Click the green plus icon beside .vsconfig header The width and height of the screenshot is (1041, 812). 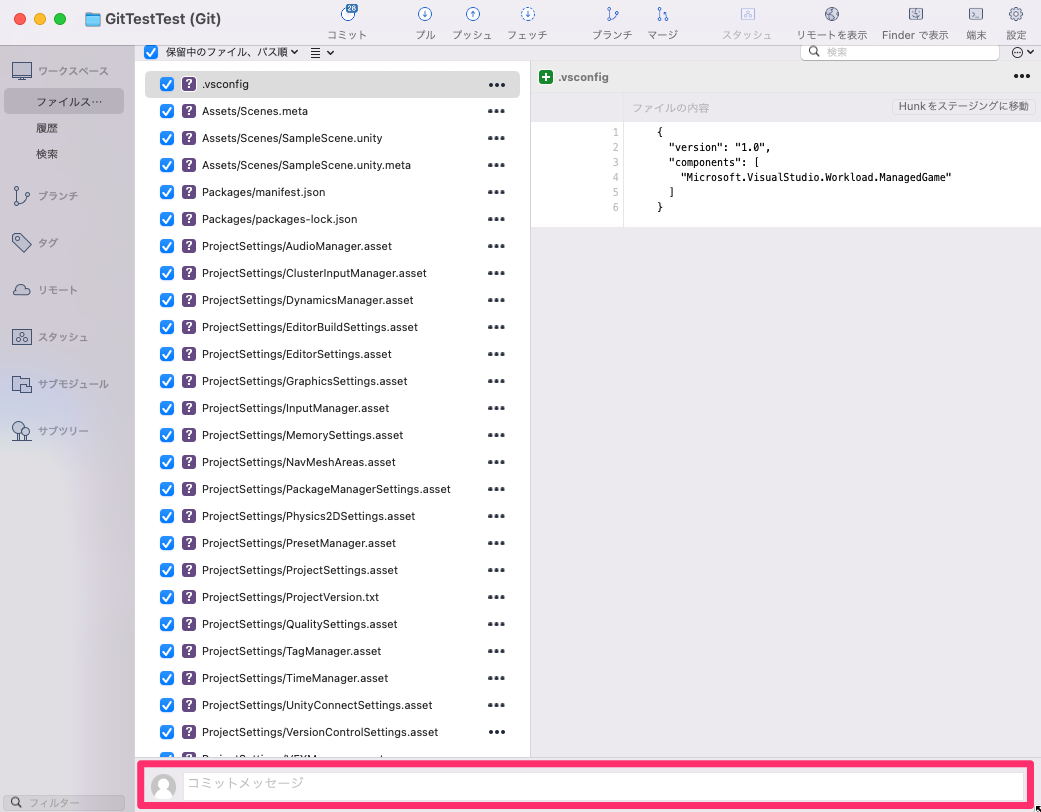546,77
